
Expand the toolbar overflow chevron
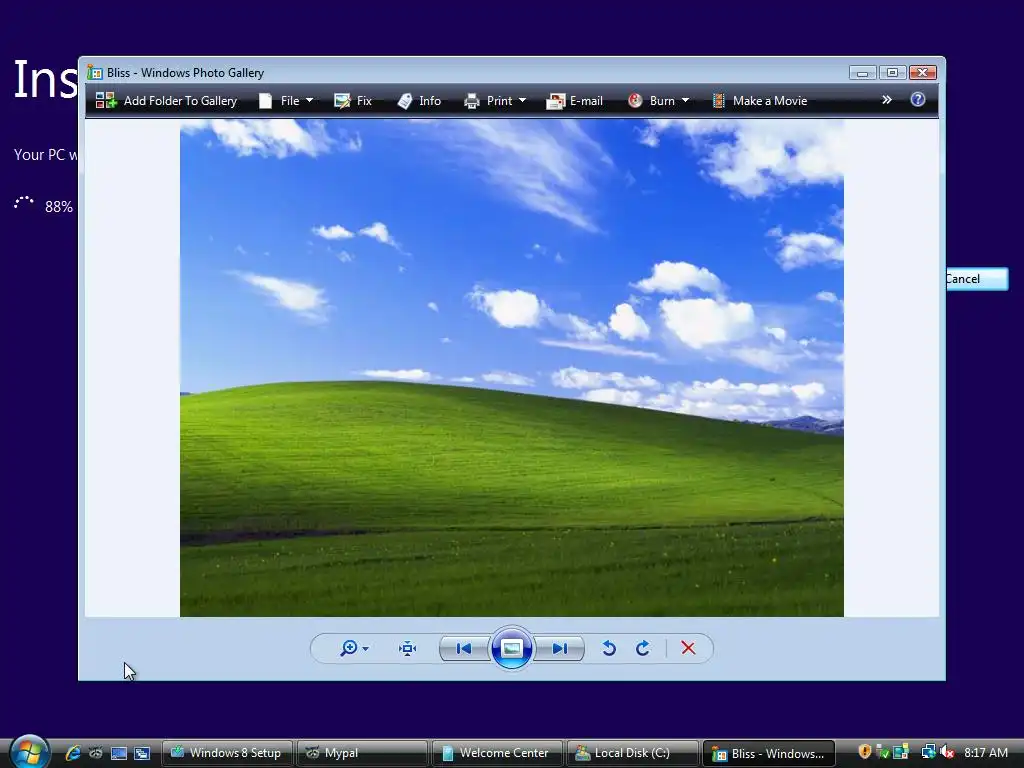[886, 100]
